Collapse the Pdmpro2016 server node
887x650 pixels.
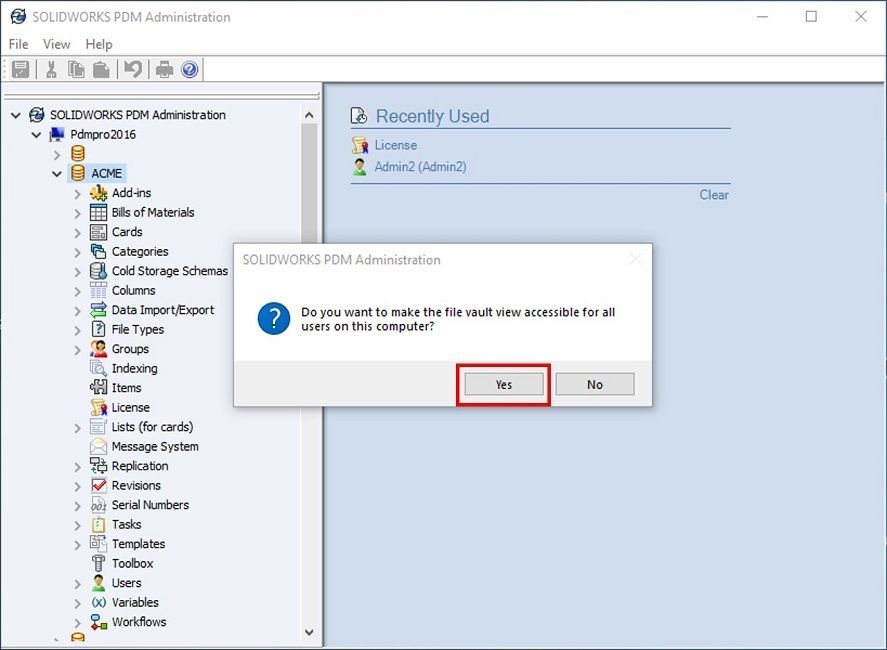(x=37, y=134)
